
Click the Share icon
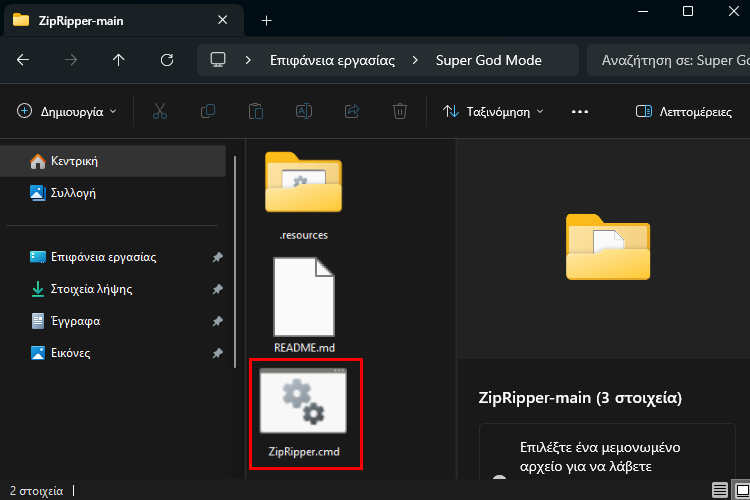click(x=352, y=111)
